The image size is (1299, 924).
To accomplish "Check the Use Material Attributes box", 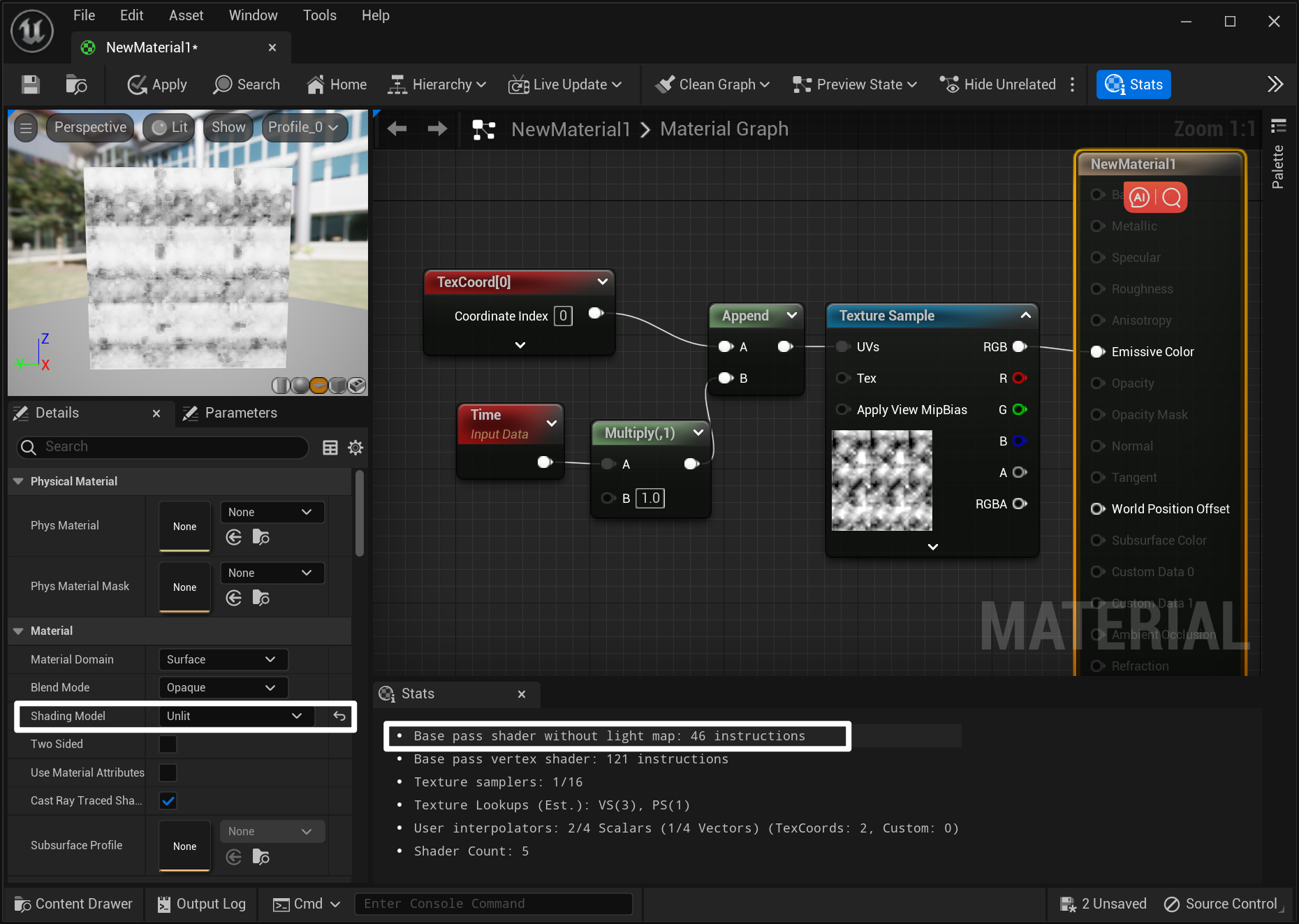I will (168, 772).
